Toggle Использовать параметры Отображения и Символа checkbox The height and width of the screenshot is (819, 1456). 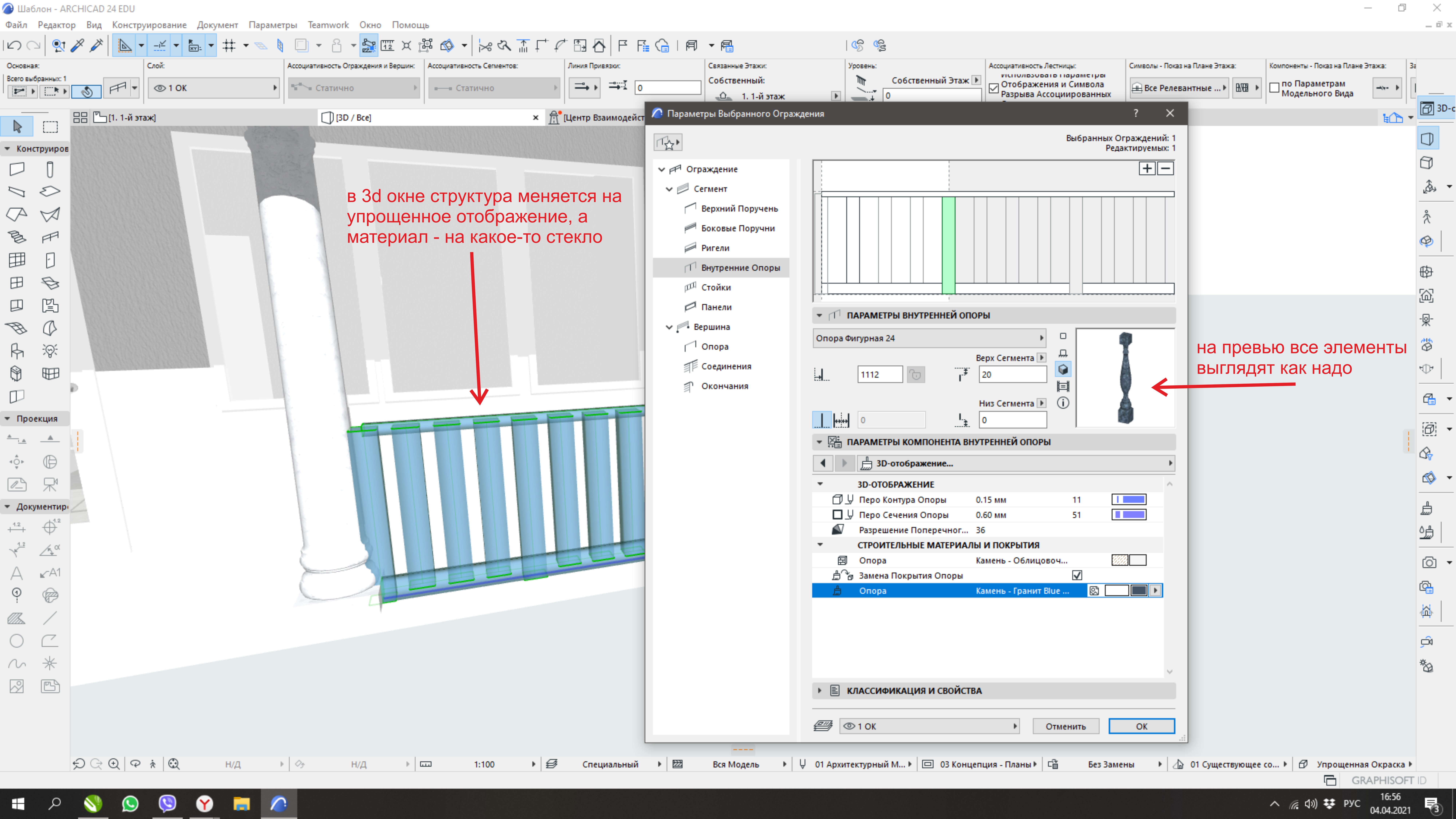[x=994, y=88]
